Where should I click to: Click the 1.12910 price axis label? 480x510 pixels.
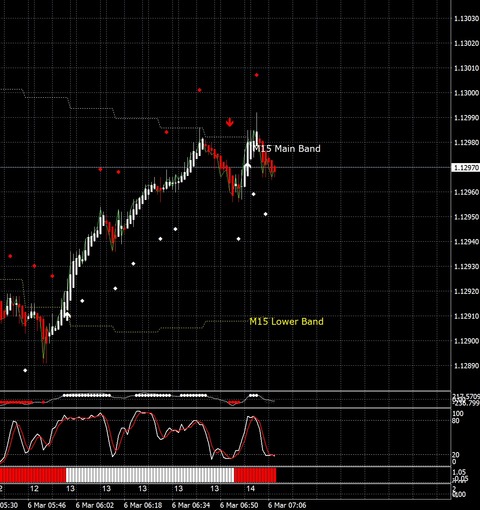(467, 316)
